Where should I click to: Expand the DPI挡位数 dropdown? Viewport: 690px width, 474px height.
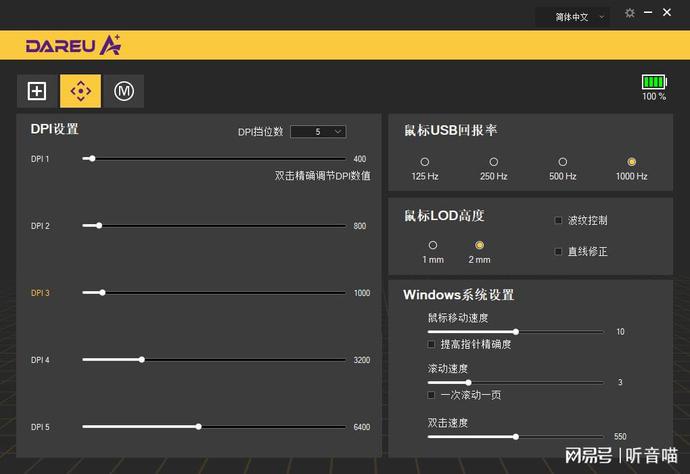[x=318, y=131]
